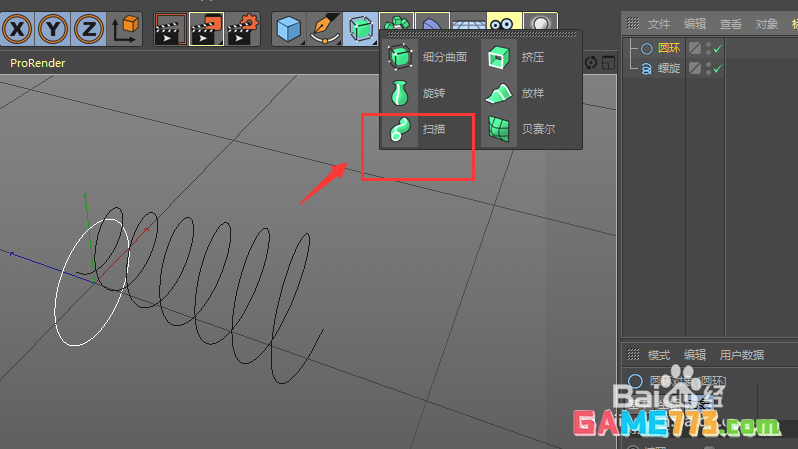Open the cube primitive objects dropdown

click(289, 28)
